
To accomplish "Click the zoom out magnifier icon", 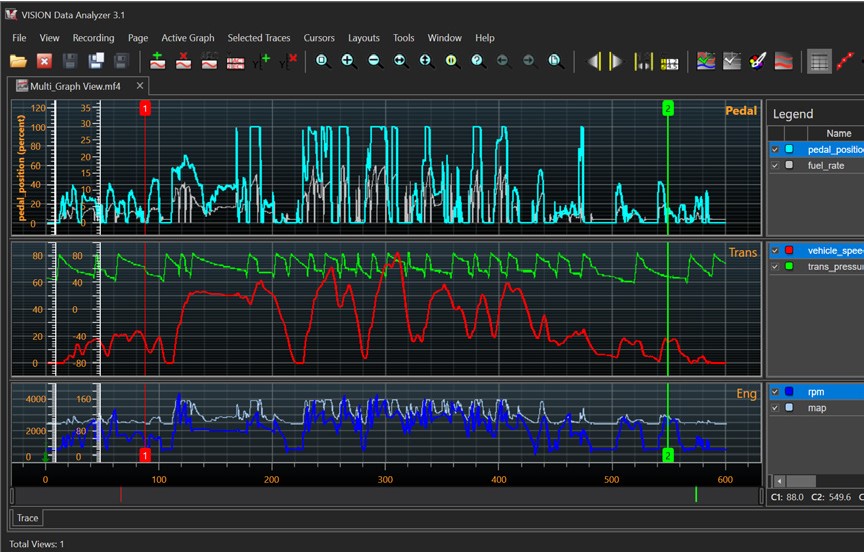I will click(374, 61).
